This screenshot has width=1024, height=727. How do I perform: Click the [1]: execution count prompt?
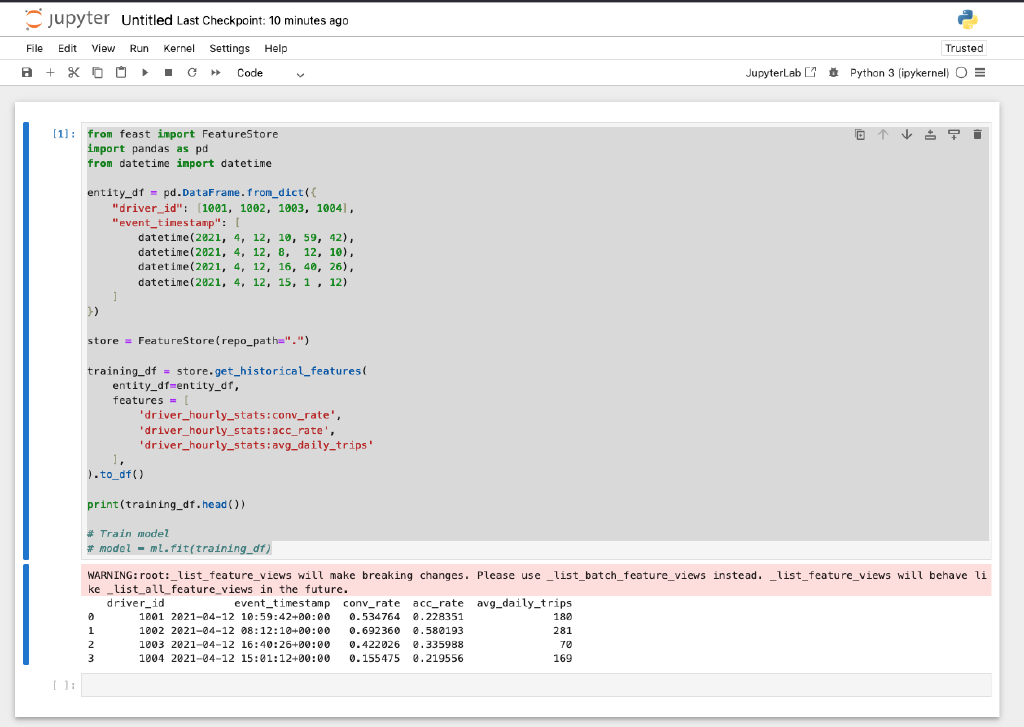tap(64, 134)
